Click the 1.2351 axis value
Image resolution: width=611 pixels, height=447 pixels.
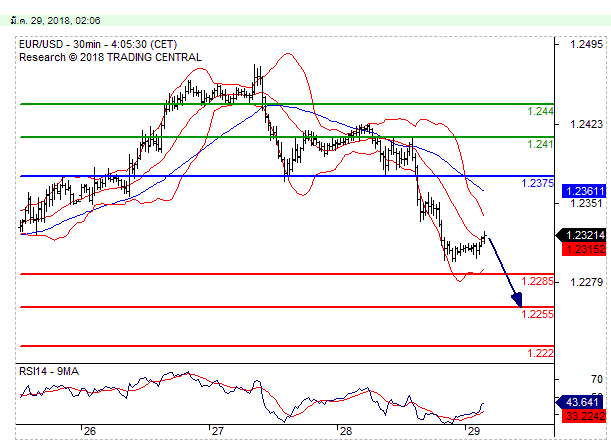click(x=586, y=203)
